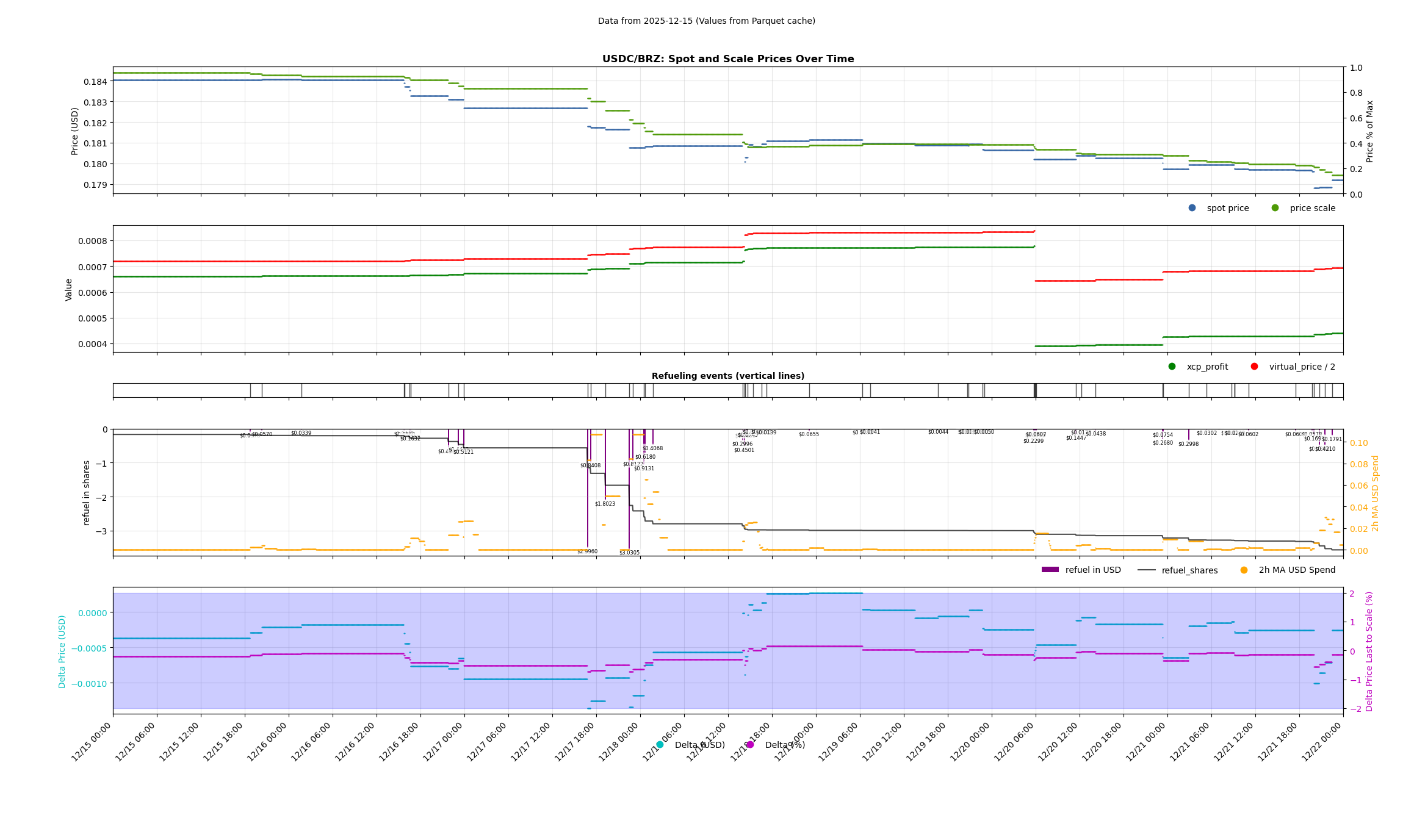Click the magenta Delta (%) legend marker
1414x840 pixels.
tap(750, 745)
